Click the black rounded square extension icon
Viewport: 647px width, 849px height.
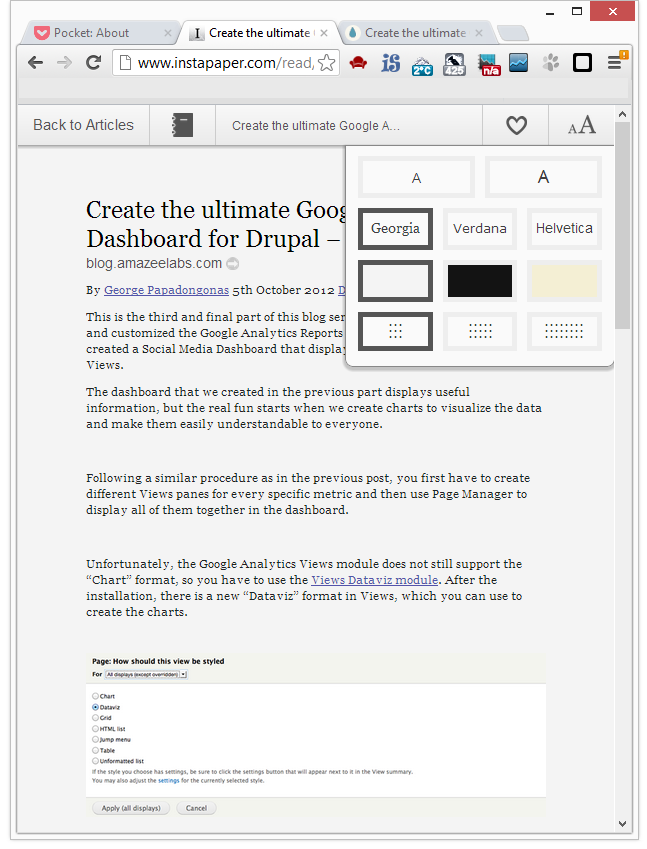583,63
